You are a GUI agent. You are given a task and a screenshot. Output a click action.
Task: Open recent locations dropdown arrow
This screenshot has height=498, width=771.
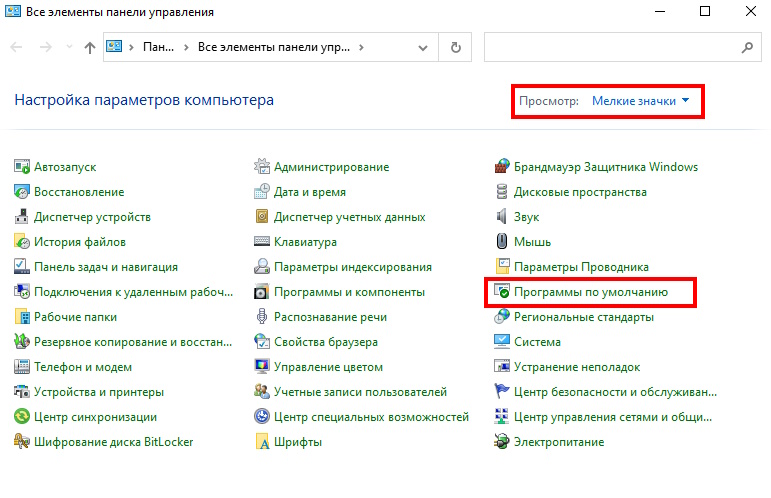tap(69, 47)
